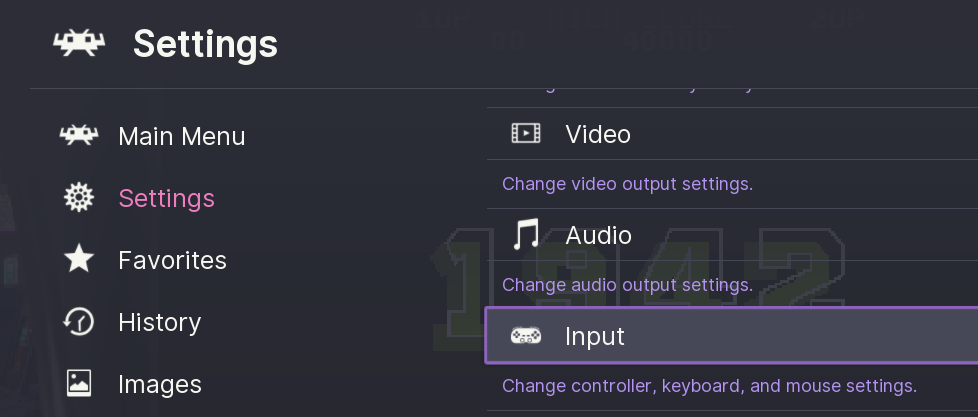
Task: Click "Change video output settings" description
Action: coord(627,184)
